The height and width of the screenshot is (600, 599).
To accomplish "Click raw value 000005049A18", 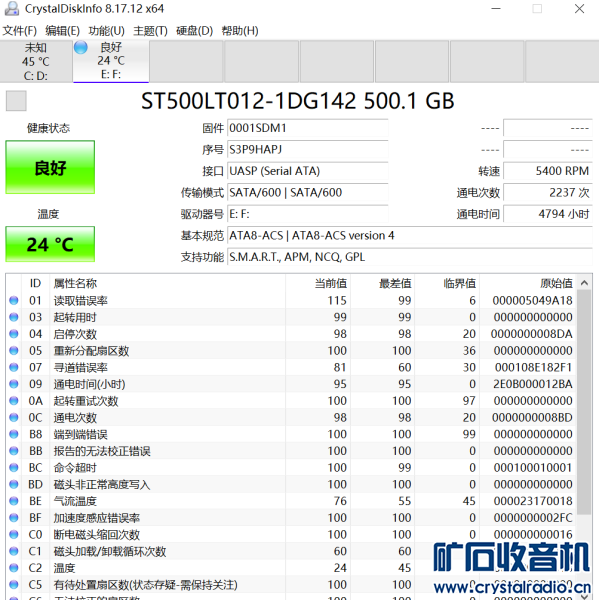I will tap(532, 301).
